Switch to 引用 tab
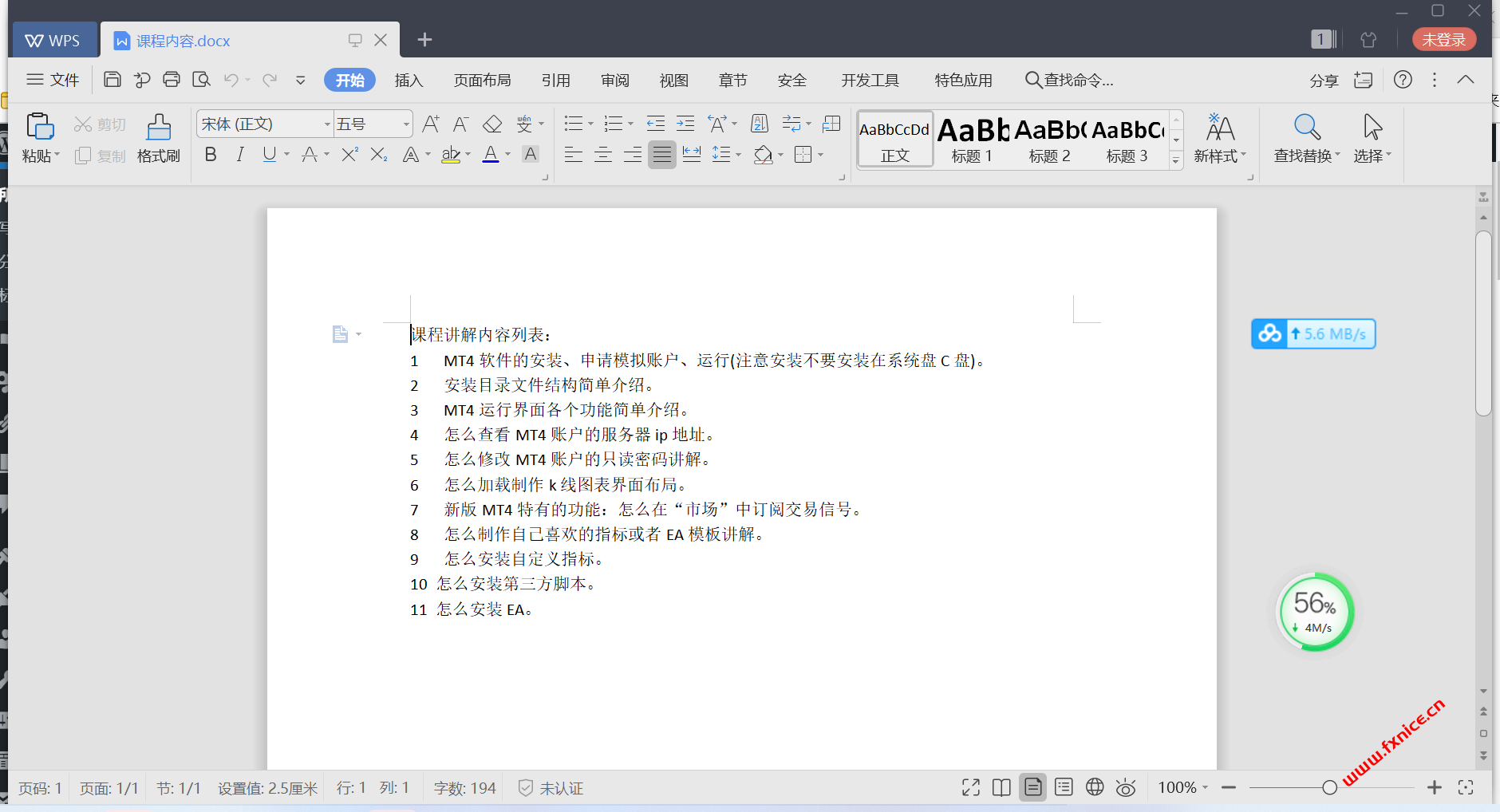1500x812 pixels. click(555, 81)
